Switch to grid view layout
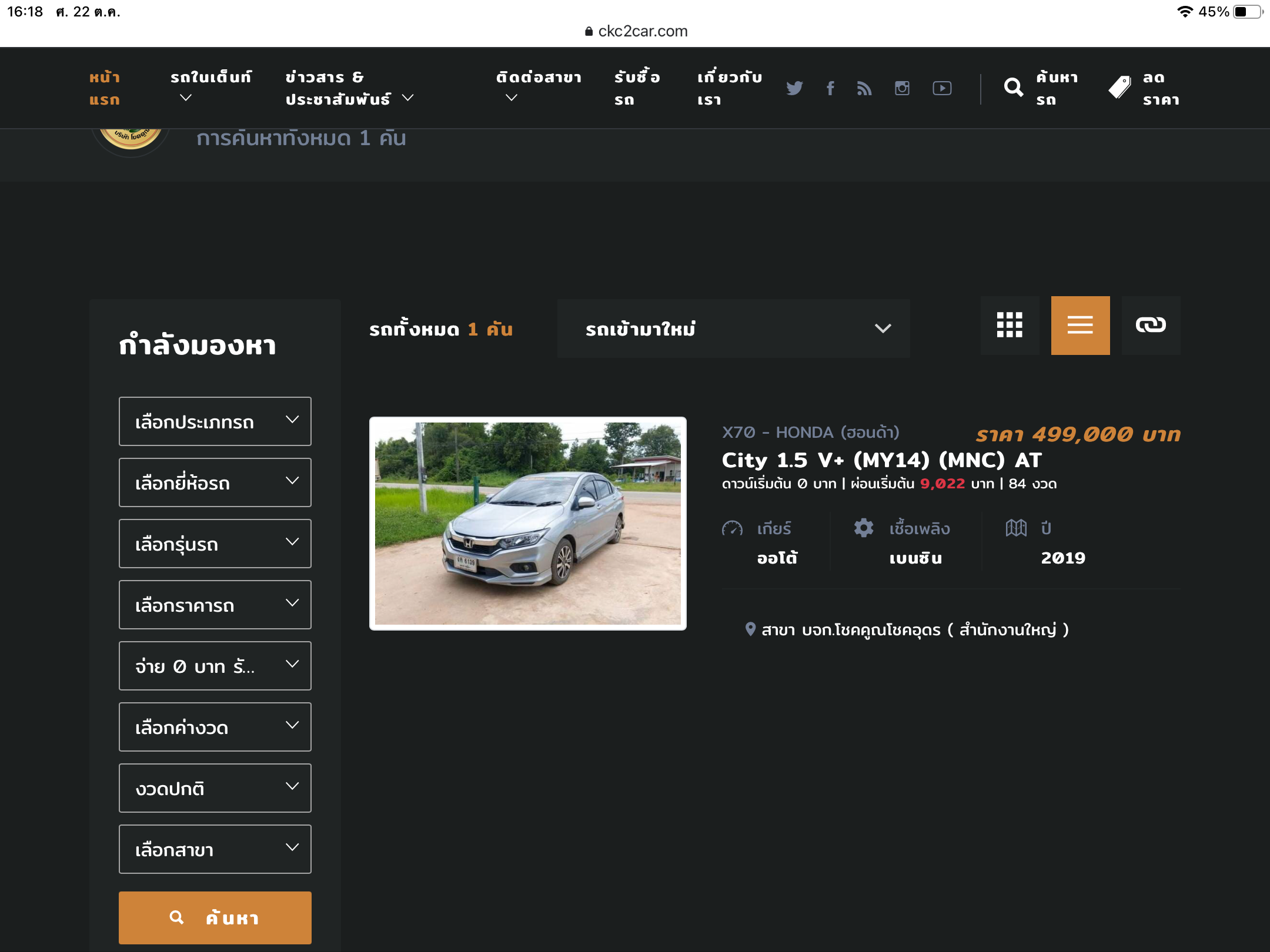1270x952 pixels. [x=1010, y=326]
